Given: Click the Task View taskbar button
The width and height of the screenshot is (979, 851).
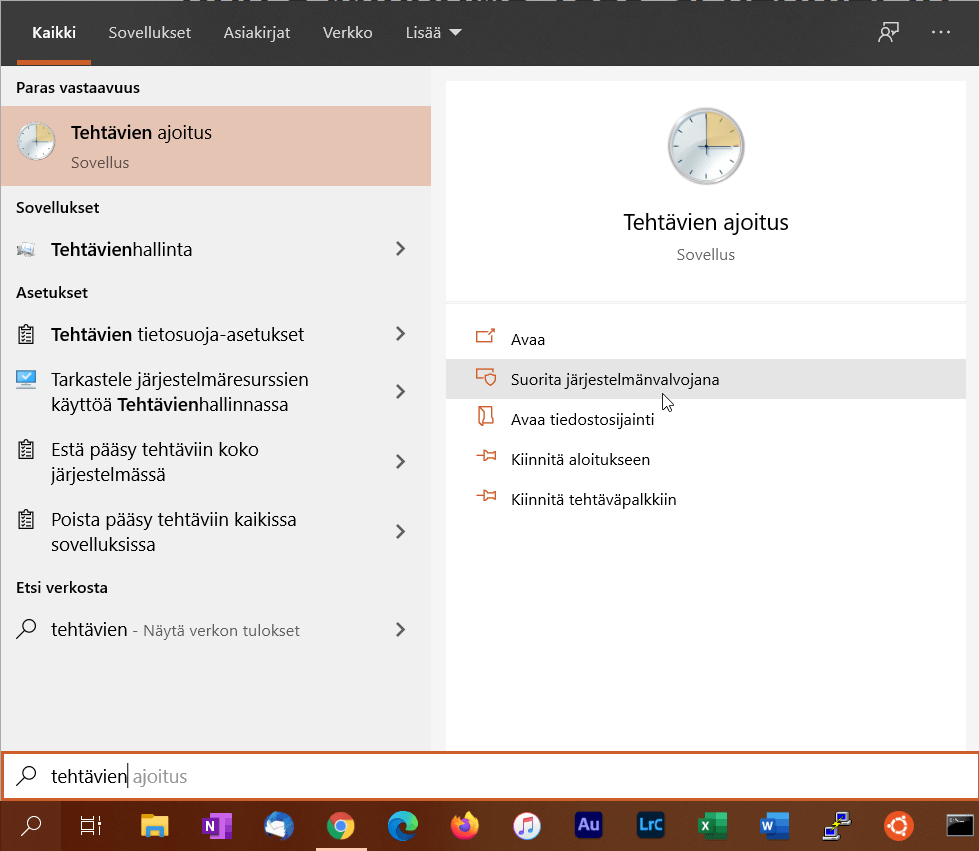Looking at the screenshot, I should [91, 826].
